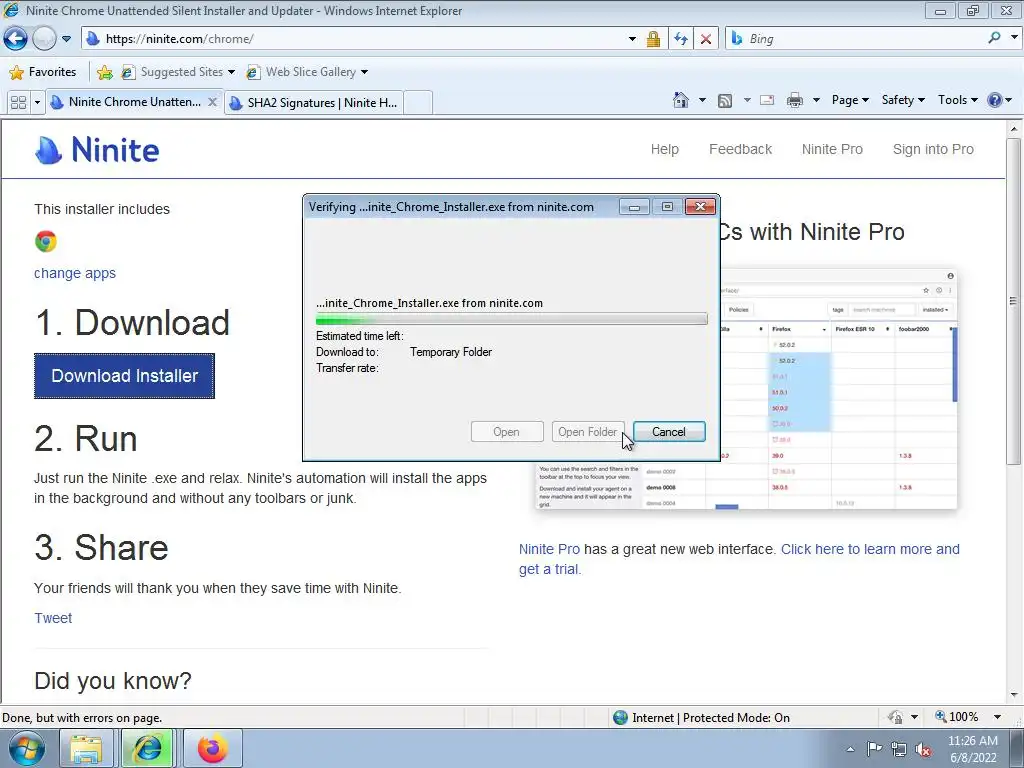
Task: Open the Tools menu
Action: pyautogui.click(x=957, y=100)
